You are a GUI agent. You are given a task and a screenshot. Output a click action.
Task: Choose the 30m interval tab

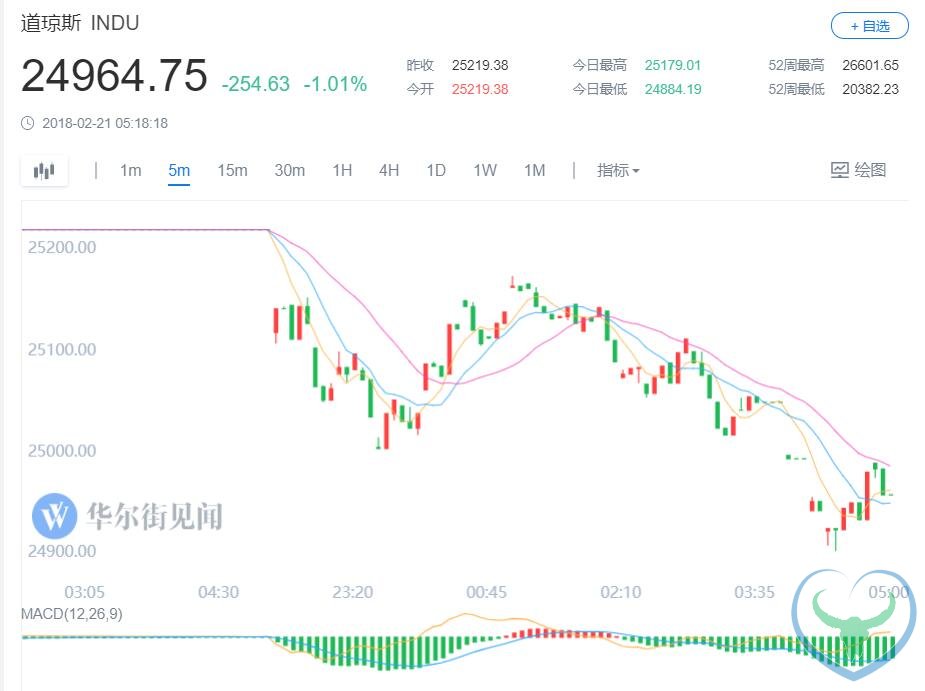289,171
